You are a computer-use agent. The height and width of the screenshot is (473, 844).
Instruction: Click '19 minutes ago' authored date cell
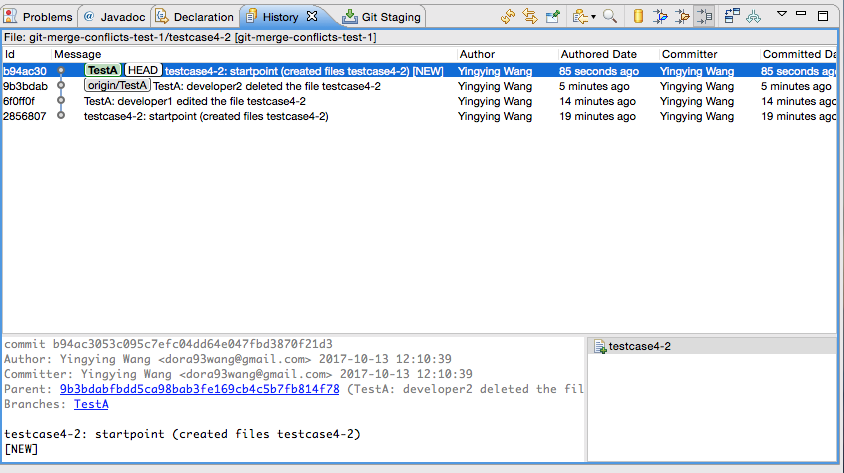click(x=597, y=116)
